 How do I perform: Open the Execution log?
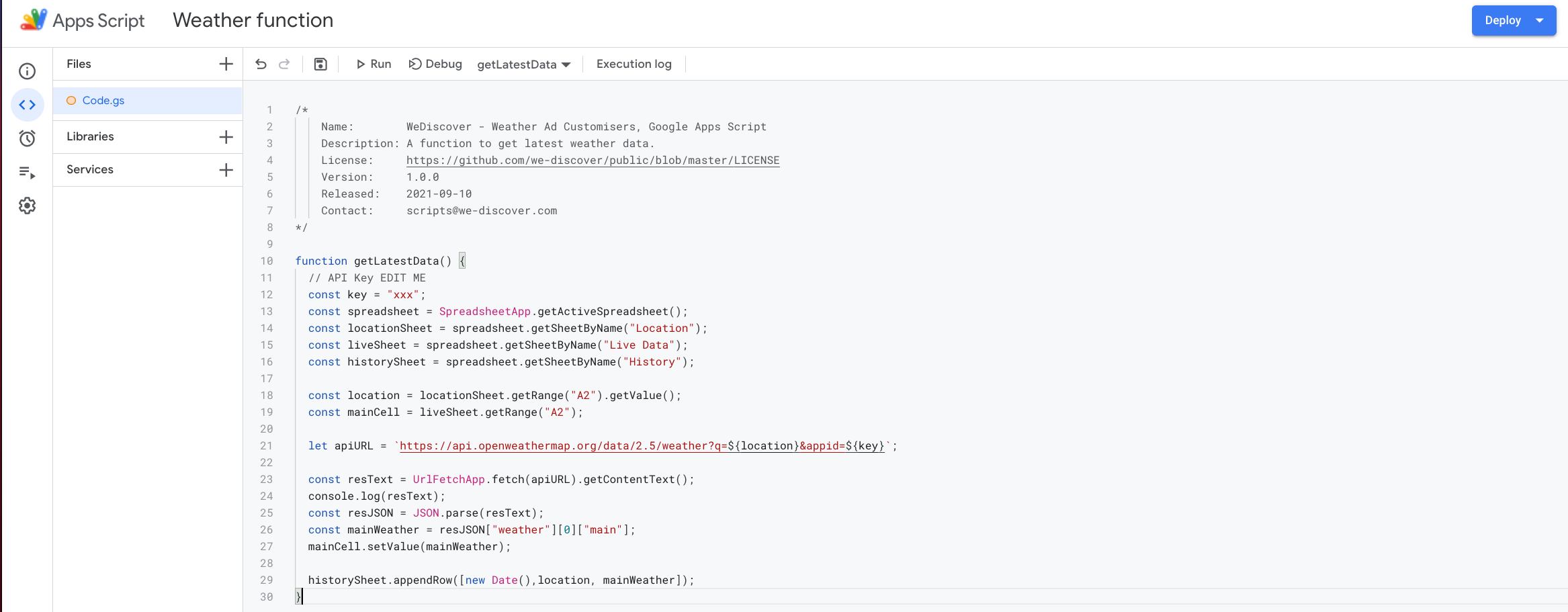click(x=634, y=64)
